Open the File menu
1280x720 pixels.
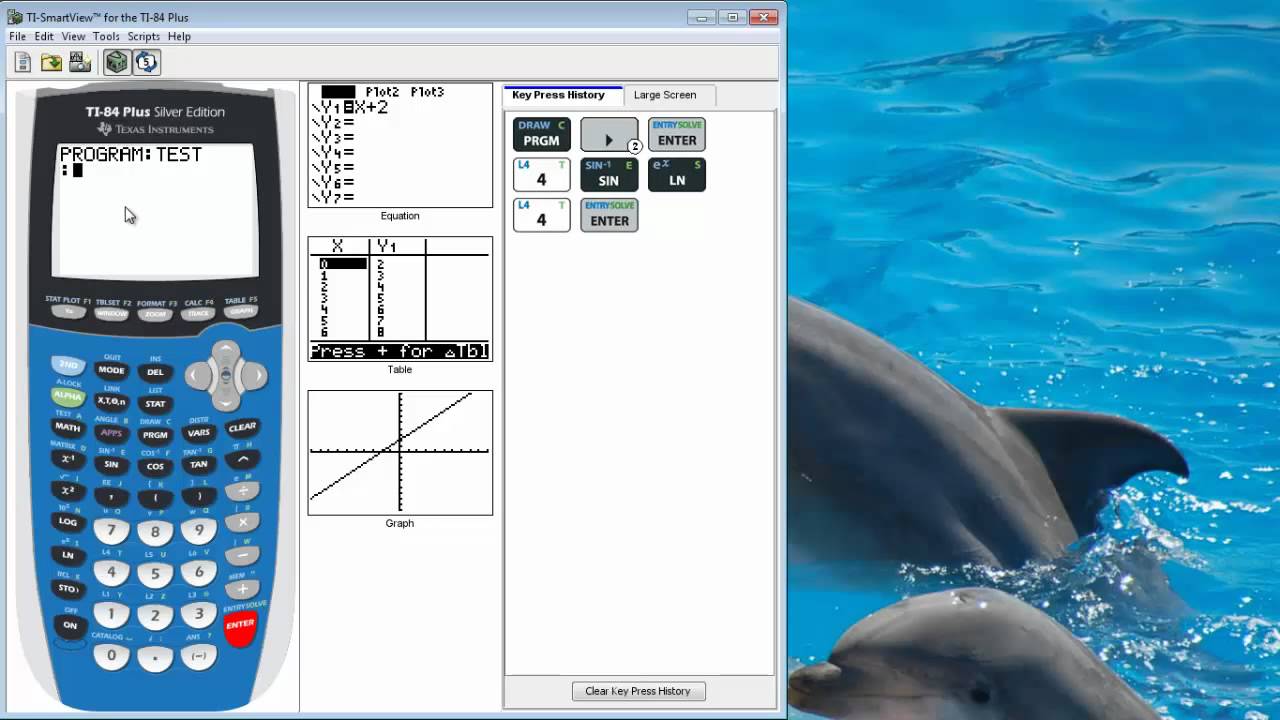[17, 36]
